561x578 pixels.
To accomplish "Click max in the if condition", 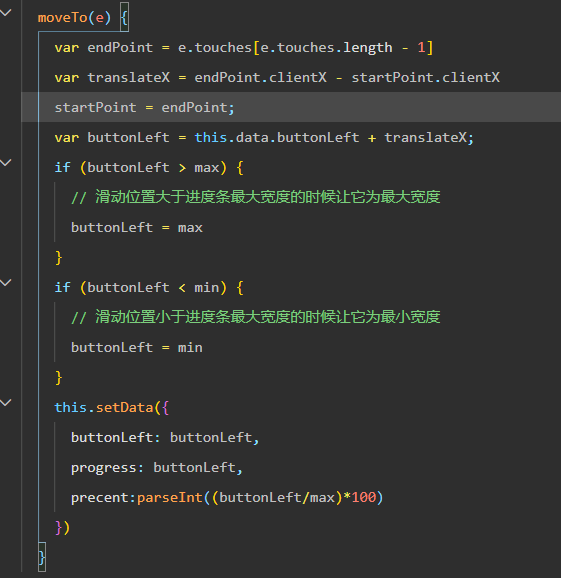I will point(207,168).
